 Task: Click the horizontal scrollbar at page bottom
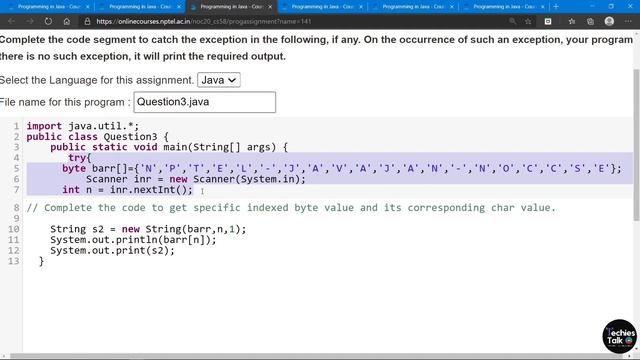point(316,357)
